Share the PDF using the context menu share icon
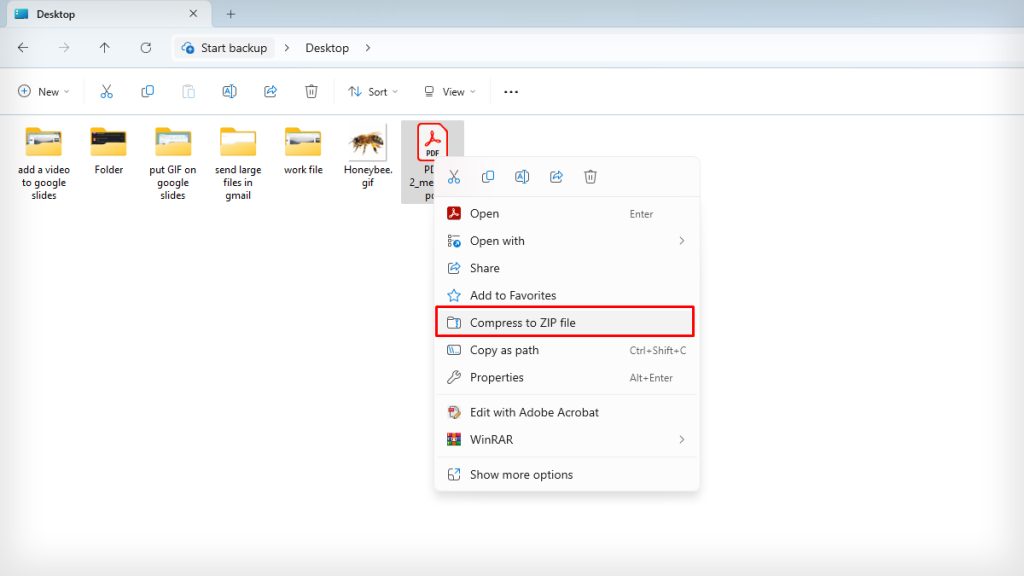This screenshot has width=1024, height=576. pyautogui.click(x=556, y=176)
